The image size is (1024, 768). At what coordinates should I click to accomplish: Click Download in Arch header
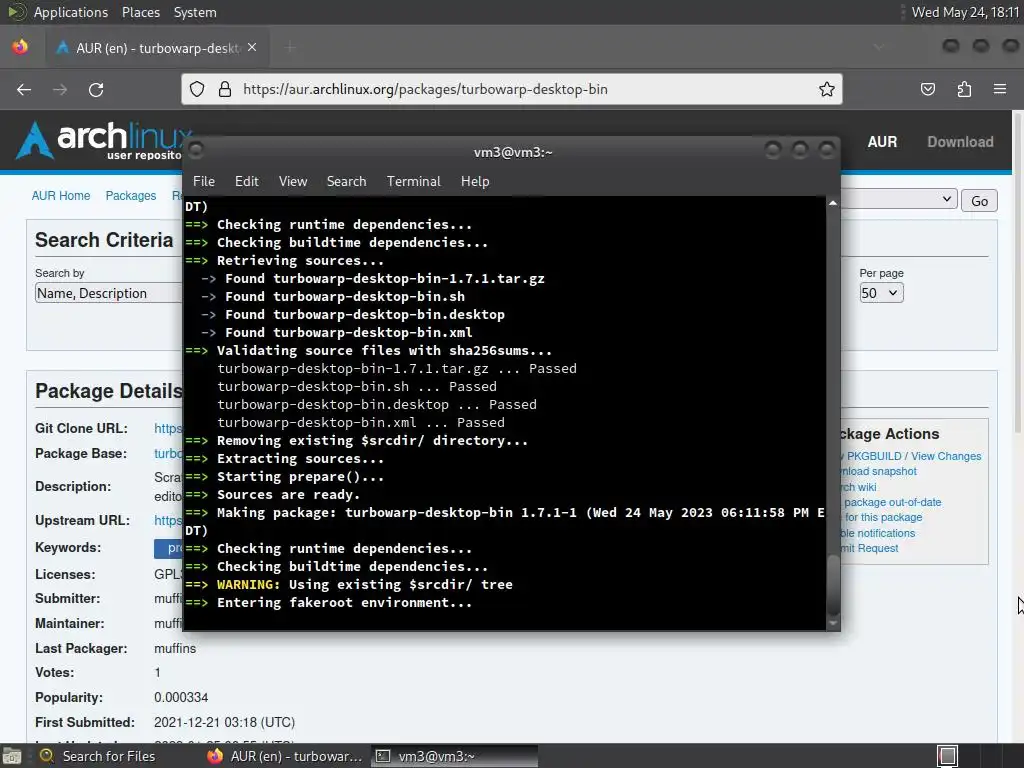coord(960,142)
